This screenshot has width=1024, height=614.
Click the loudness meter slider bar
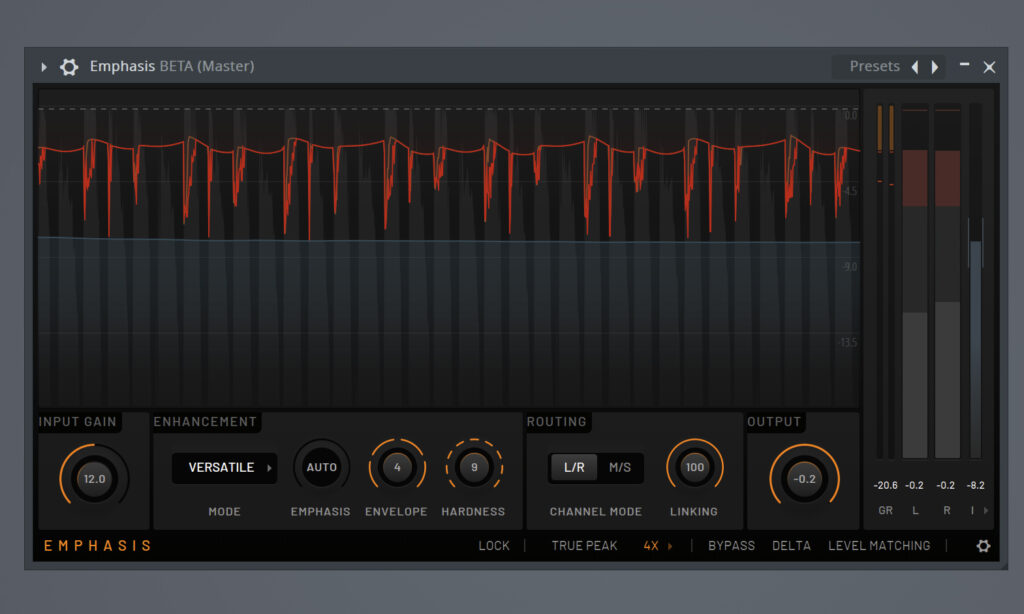click(x=975, y=281)
